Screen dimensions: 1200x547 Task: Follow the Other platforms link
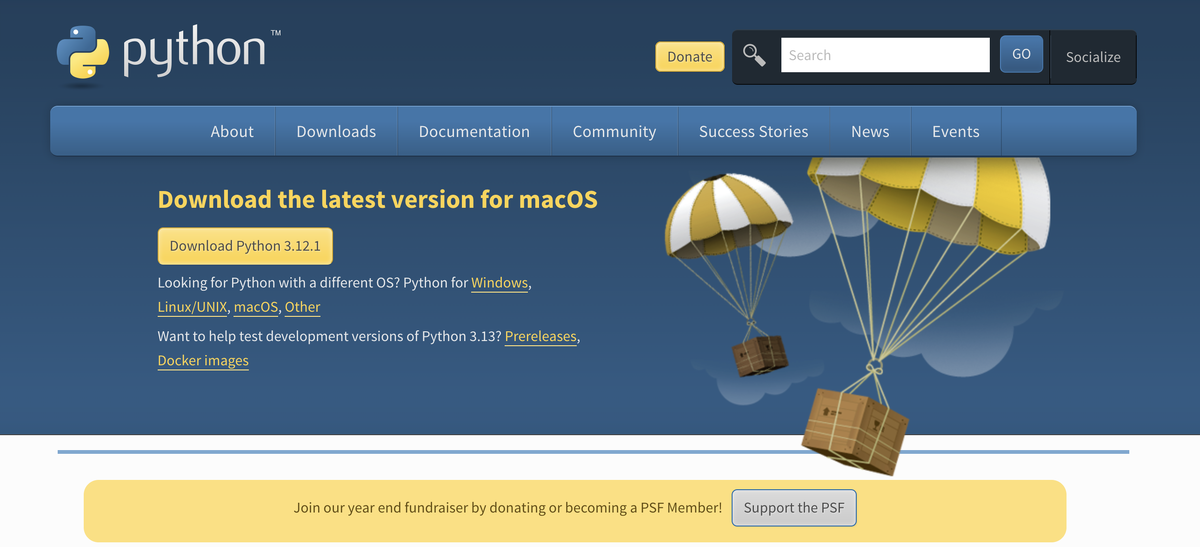pos(303,307)
